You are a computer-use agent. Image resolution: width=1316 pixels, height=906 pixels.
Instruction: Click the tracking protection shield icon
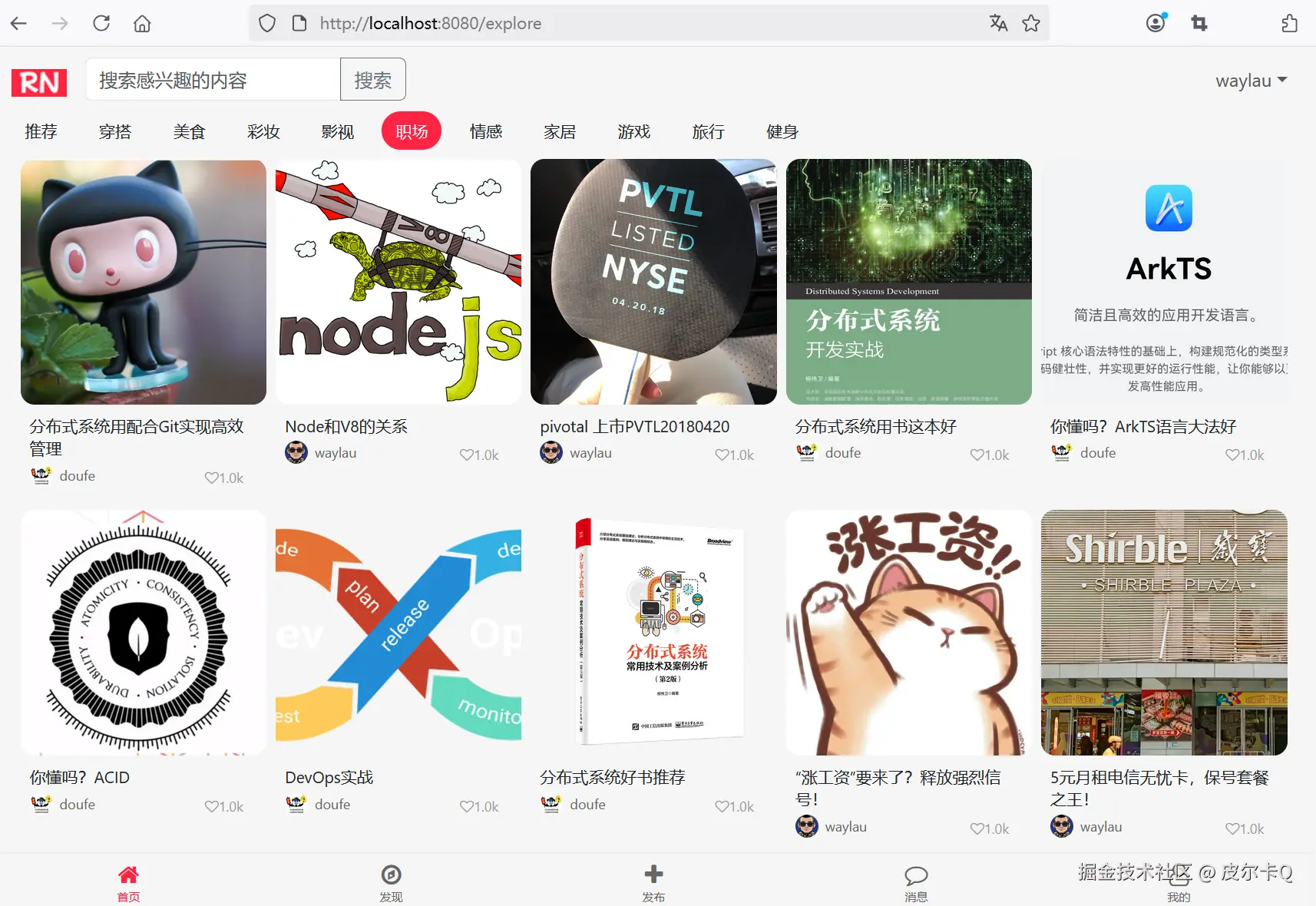tap(266, 23)
